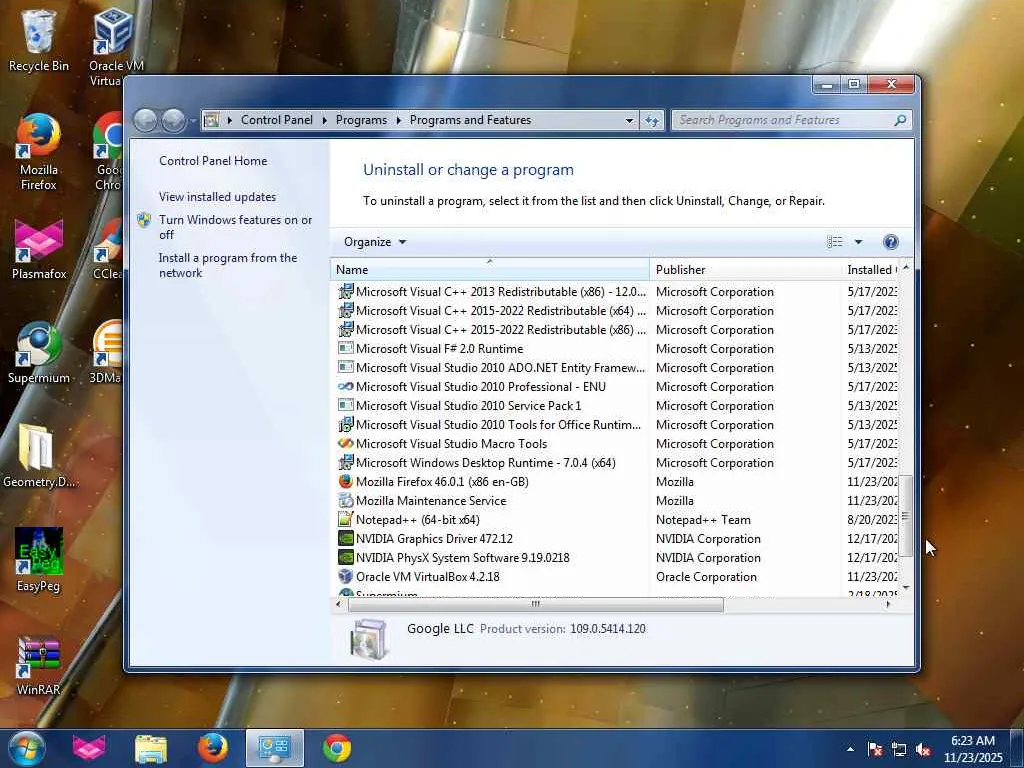Expand the address bar history dropdown
The width and height of the screenshot is (1024, 768).
(629, 120)
